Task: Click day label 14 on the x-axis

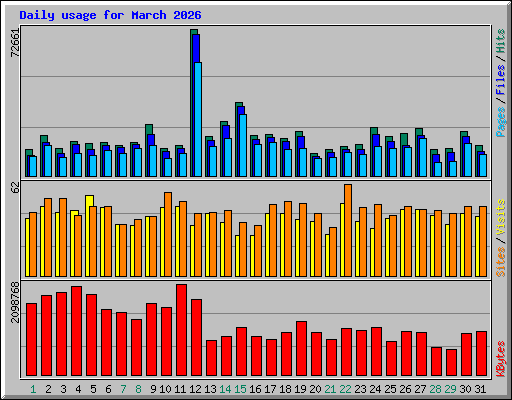Action: 225,389
